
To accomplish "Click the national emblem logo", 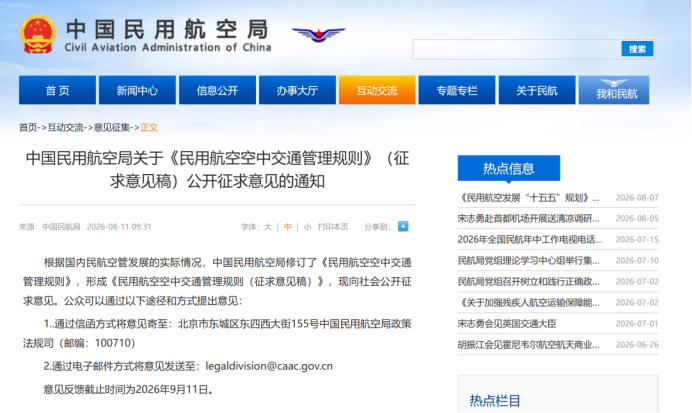I will coord(38,34).
